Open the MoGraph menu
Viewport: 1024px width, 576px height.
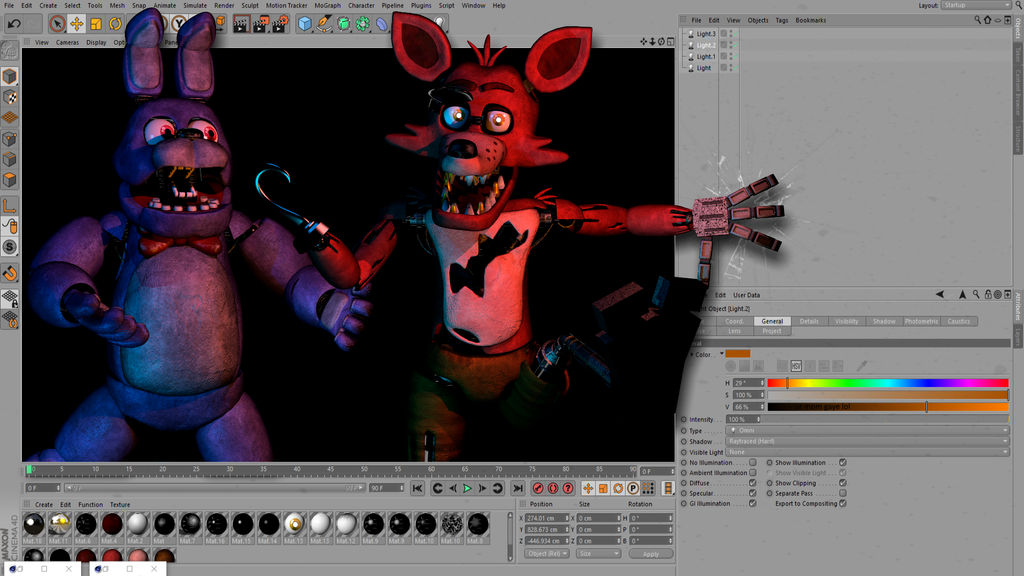[327, 5]
